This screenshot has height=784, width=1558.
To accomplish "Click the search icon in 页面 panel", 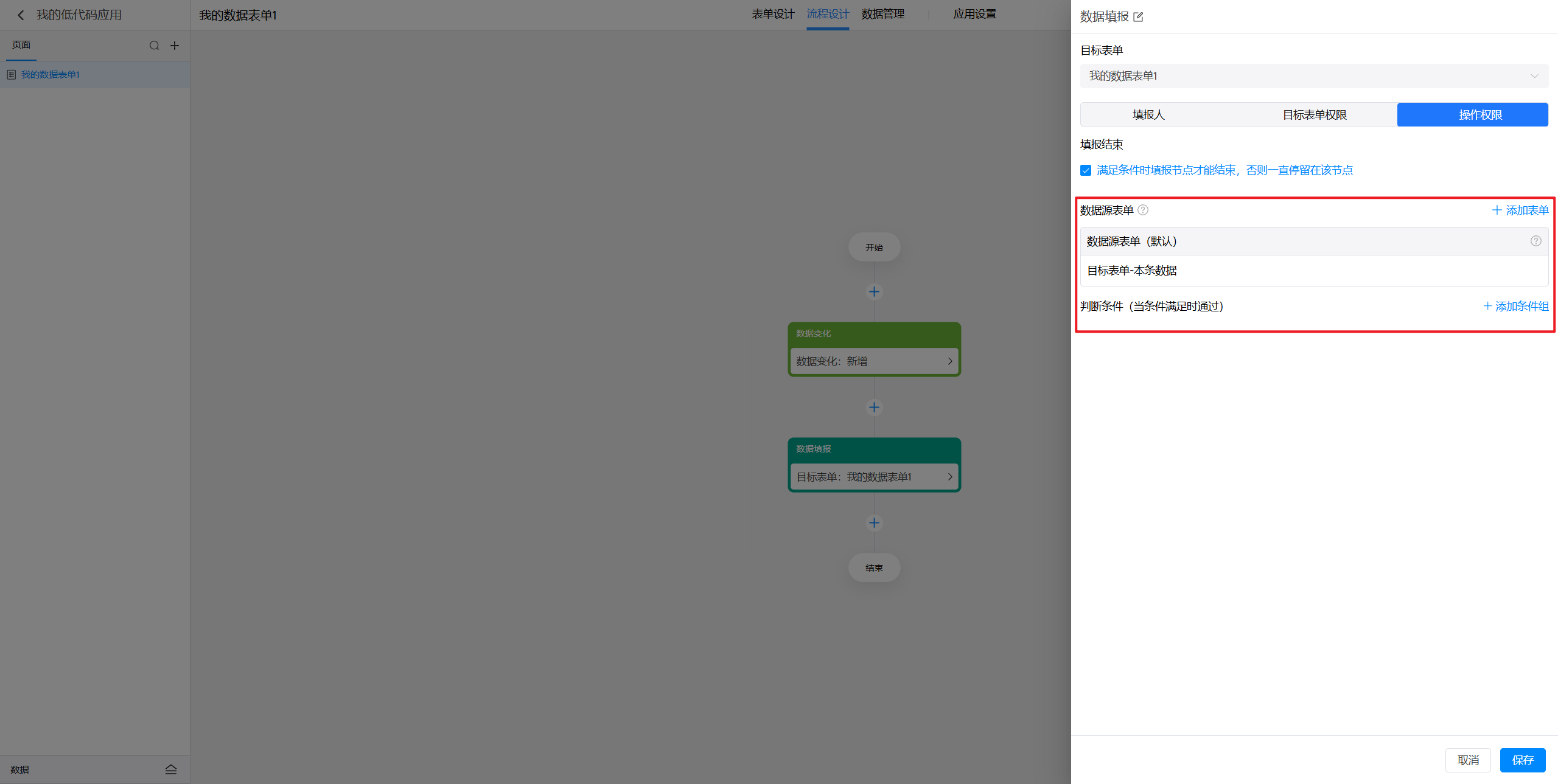I will 154,46.
